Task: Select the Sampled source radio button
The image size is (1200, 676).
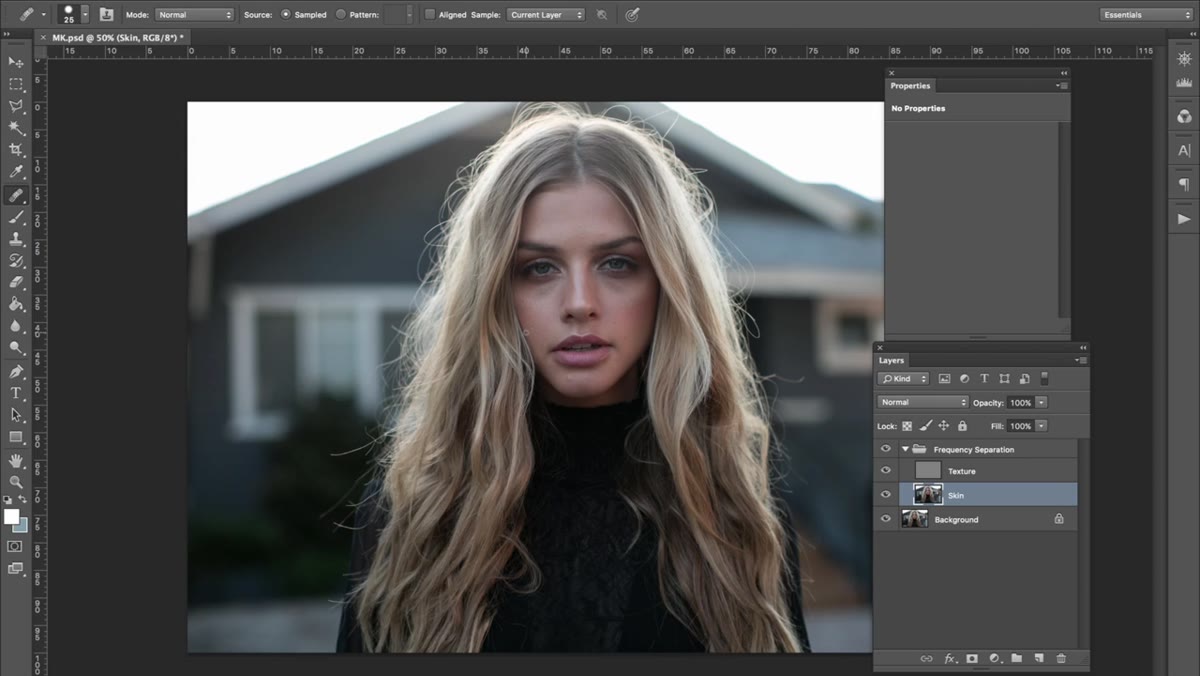Action: [286, 14]
